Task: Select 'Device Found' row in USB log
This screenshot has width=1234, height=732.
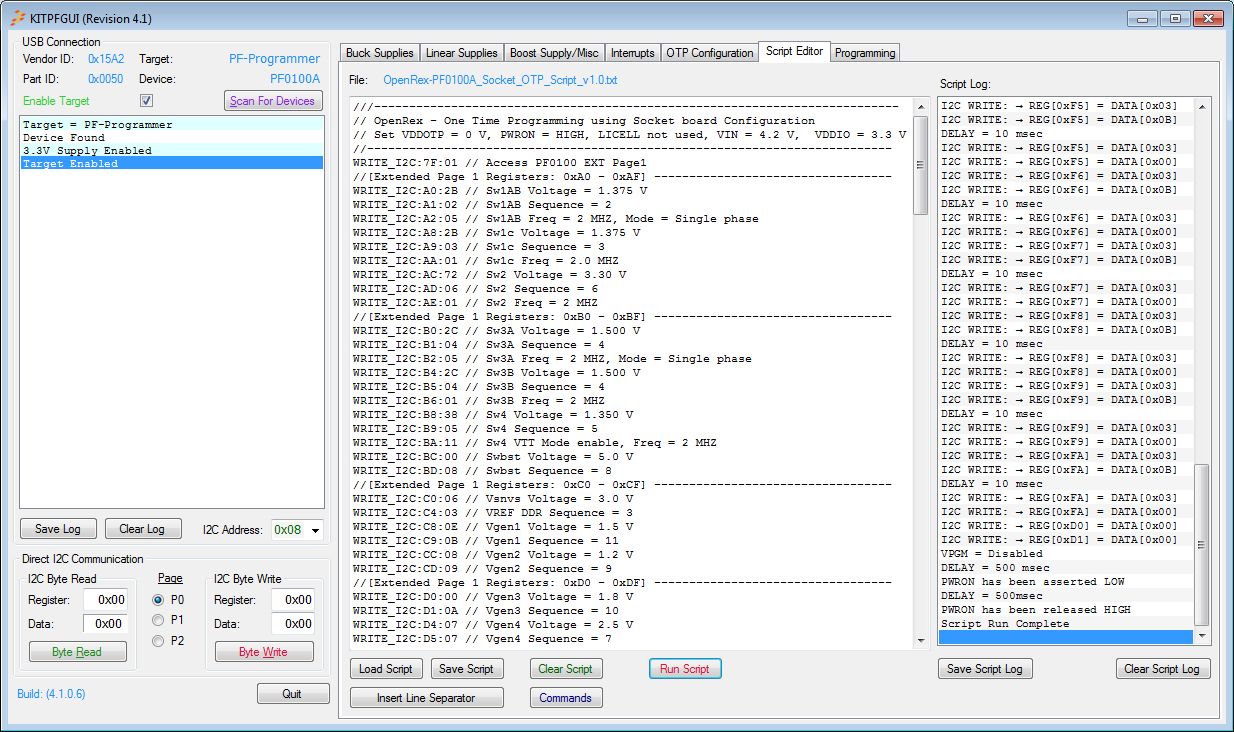Action: click(171, 137)
